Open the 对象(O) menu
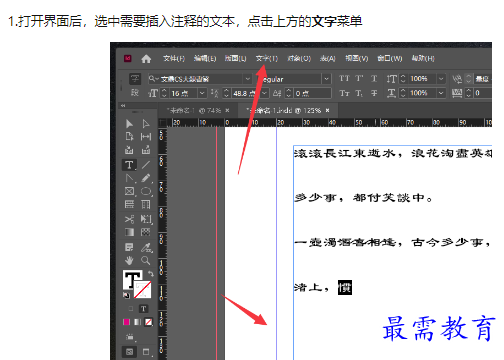This screenshot has width=504, height=360. click(299, 59)
